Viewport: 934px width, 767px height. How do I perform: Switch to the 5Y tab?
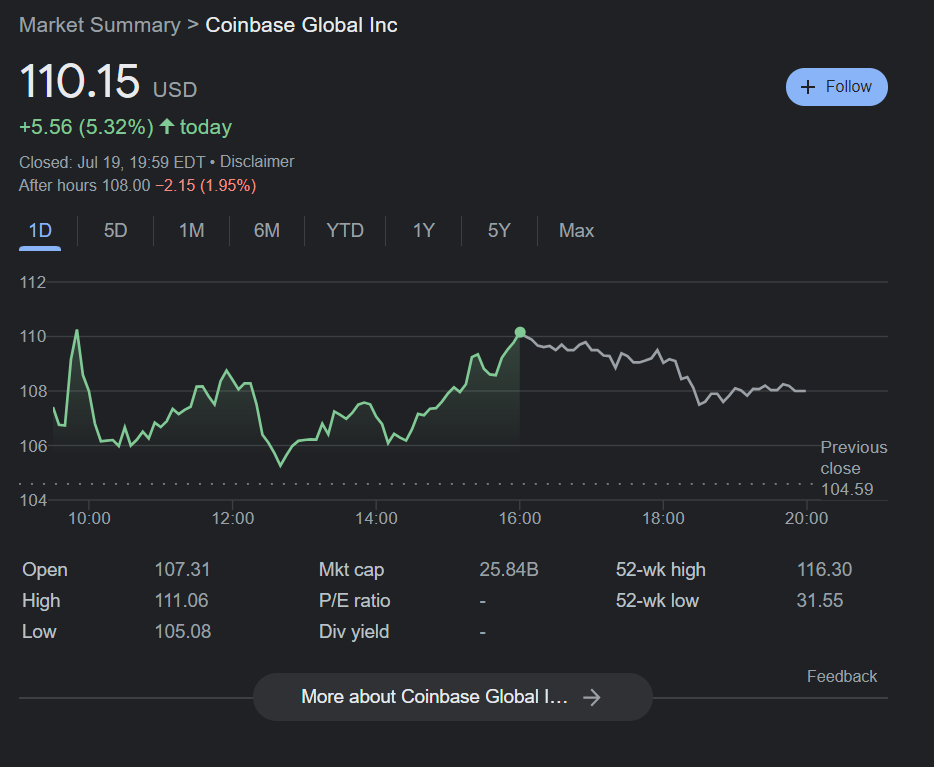click(499, 231)
